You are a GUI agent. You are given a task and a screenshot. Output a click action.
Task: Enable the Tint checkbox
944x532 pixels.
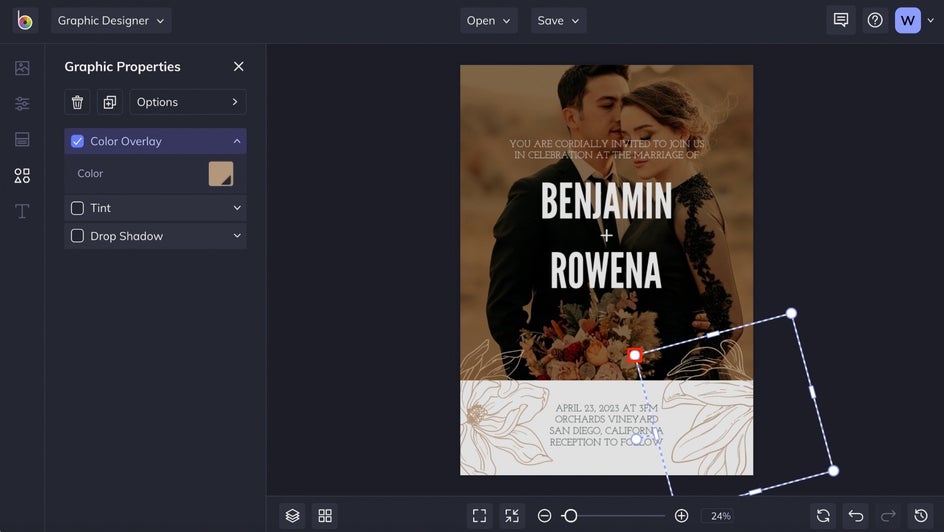pyautogui.click(x=77, y=208)
